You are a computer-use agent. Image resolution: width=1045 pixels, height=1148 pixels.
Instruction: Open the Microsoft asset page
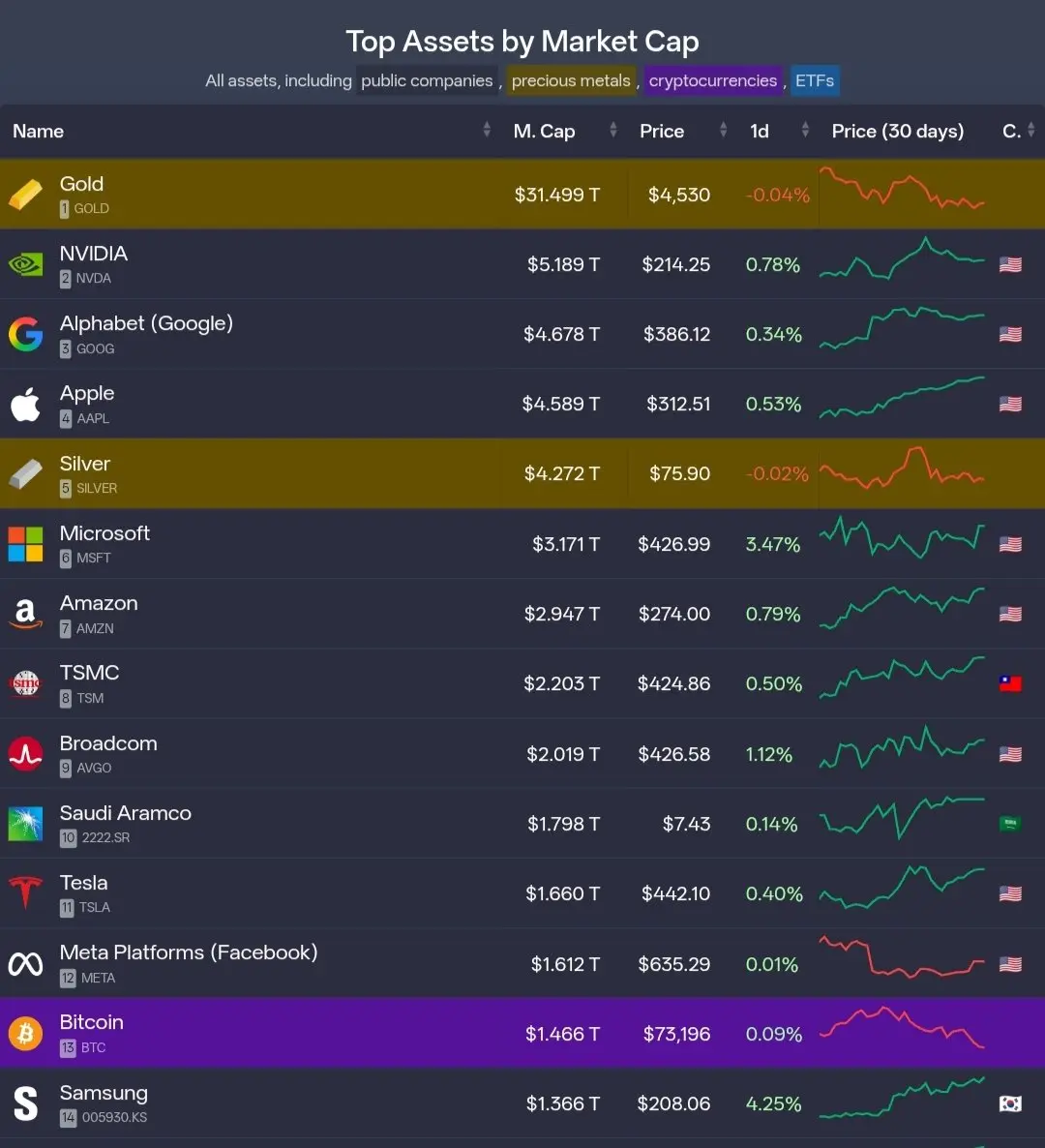tap(104, 533)
